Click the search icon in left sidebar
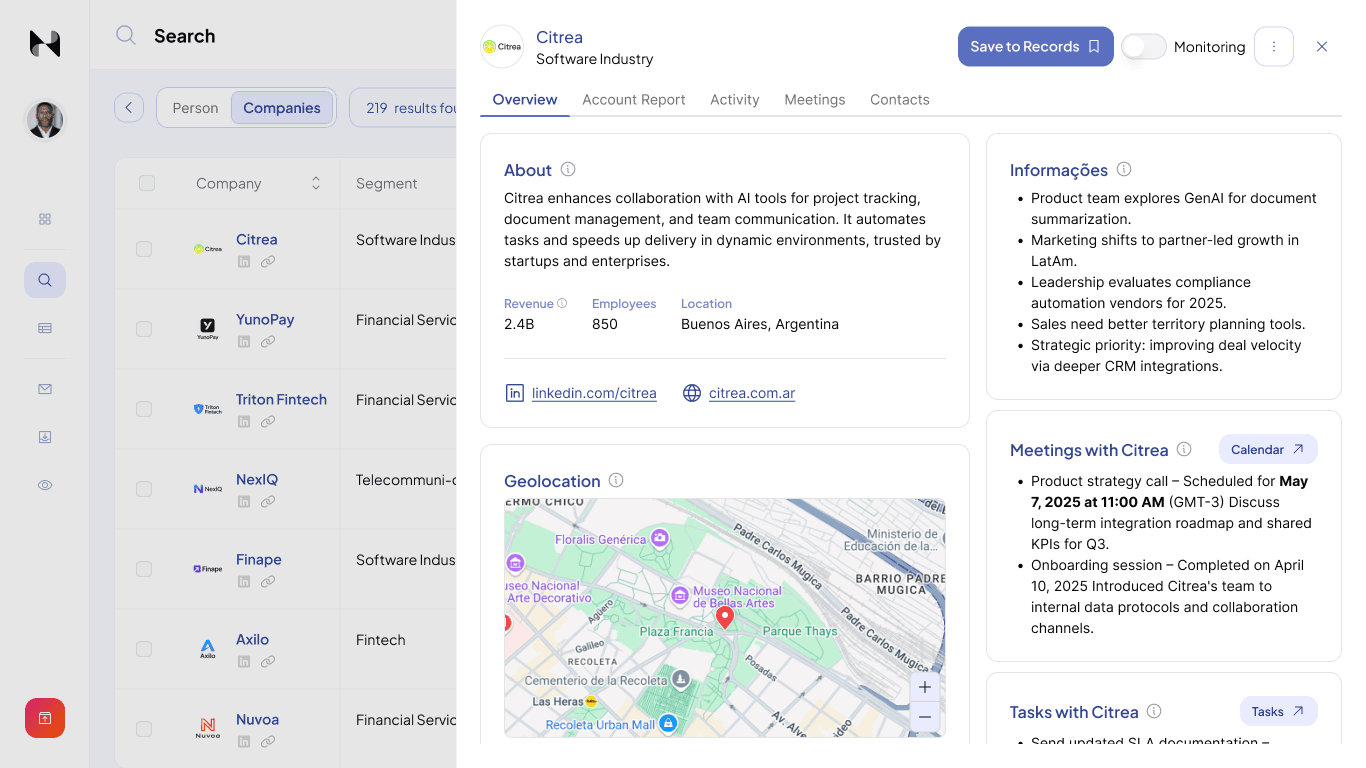 [x=45, y=280]
